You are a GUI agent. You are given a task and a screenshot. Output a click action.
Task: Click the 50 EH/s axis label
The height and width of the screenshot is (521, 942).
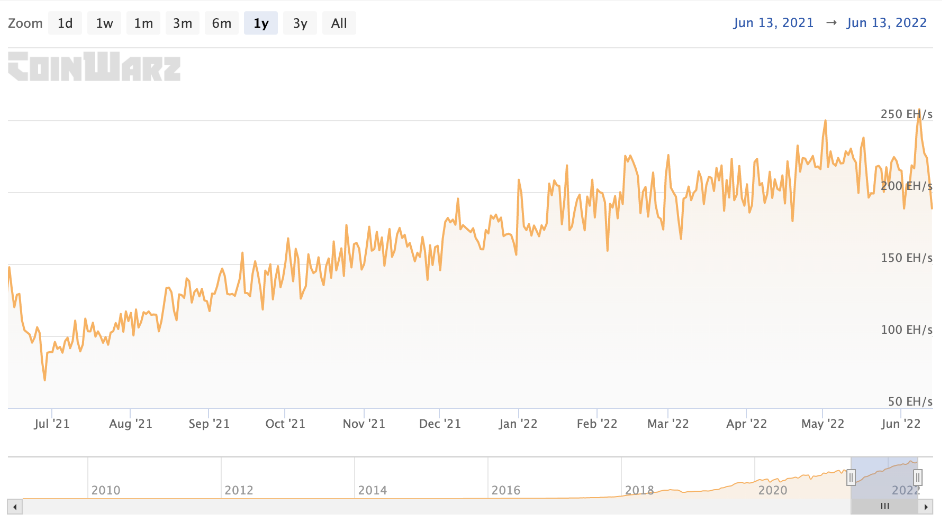(x=910, y=401)
